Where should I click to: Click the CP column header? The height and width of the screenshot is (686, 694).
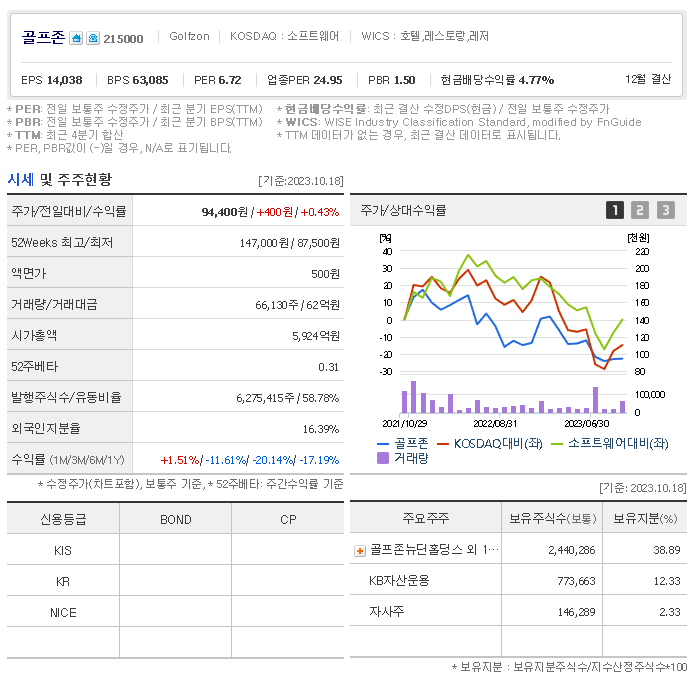click(288, 519)
